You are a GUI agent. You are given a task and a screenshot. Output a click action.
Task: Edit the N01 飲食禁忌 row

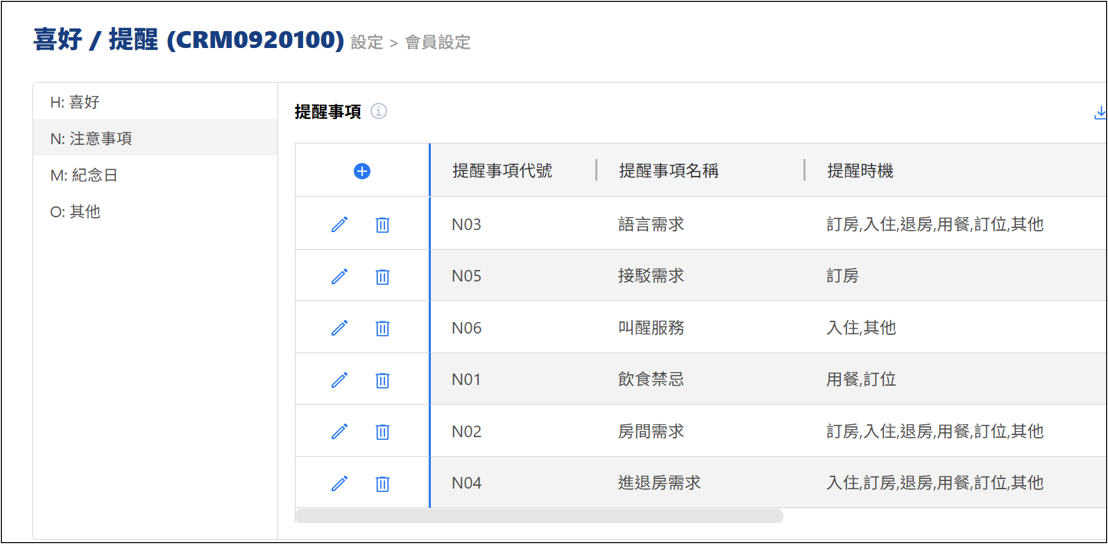[x=339, y=380]
